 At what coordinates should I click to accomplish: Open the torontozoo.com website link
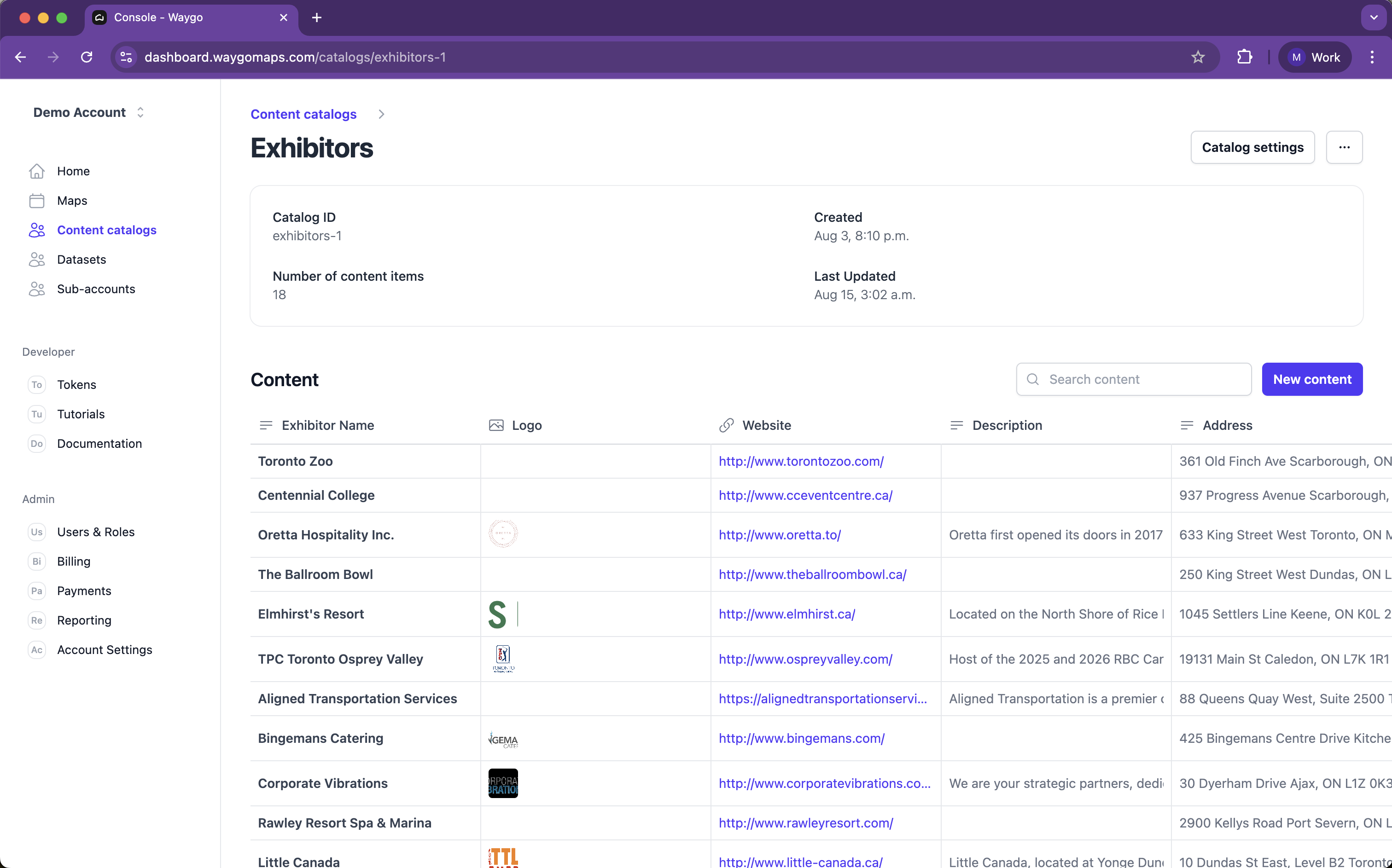click(801, 461)
